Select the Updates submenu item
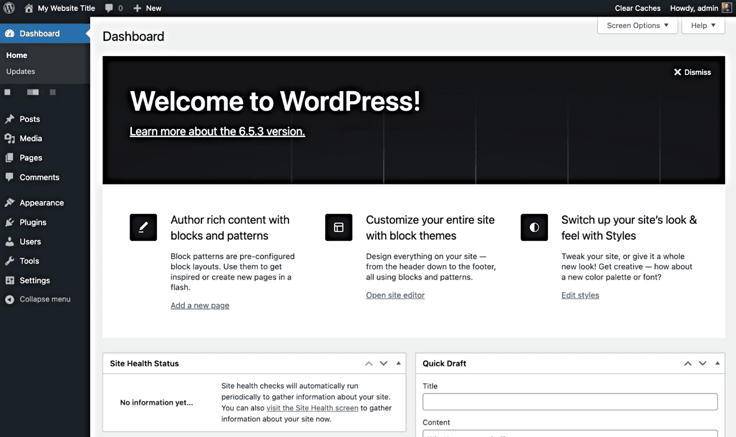Image resolution: width=736 pixels, height=437 pixels. coord(21,71)
